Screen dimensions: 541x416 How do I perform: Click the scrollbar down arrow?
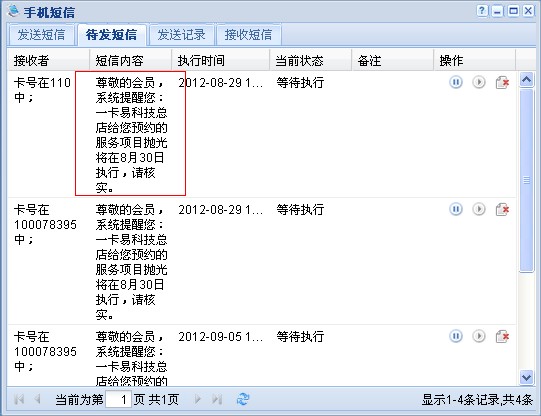pos(527,377)
